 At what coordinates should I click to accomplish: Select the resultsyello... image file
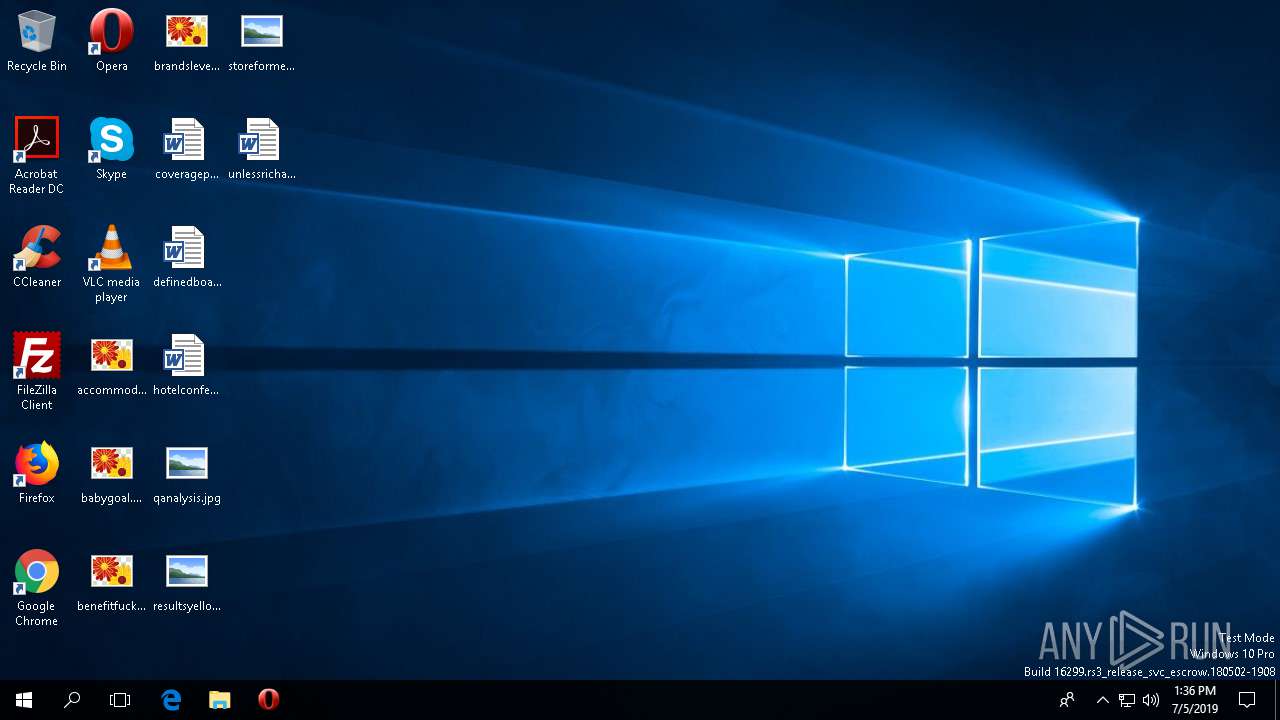pyautogui.click(x=186, y=581)
